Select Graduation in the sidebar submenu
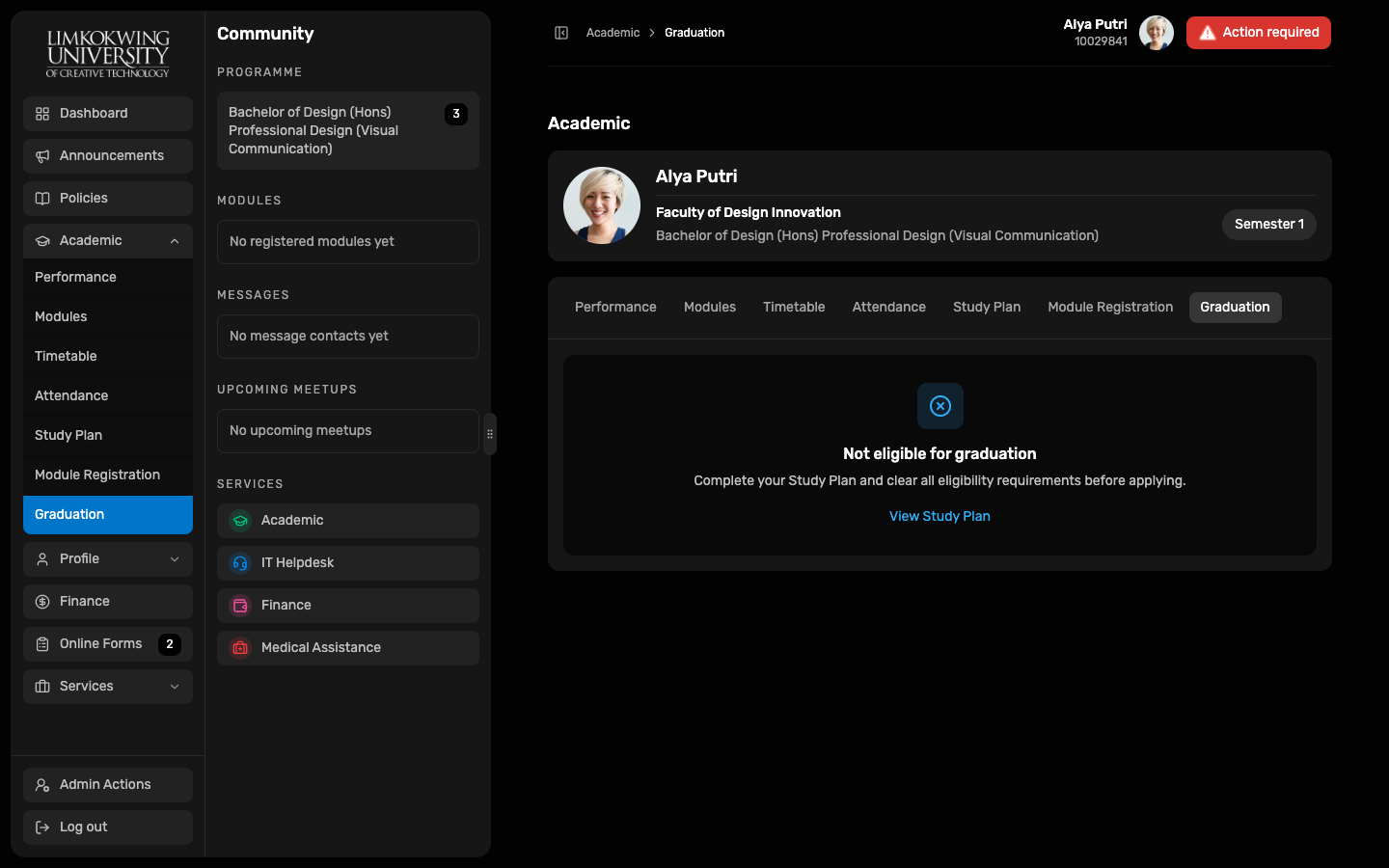1389x868 pixels. tap(108, 515)
